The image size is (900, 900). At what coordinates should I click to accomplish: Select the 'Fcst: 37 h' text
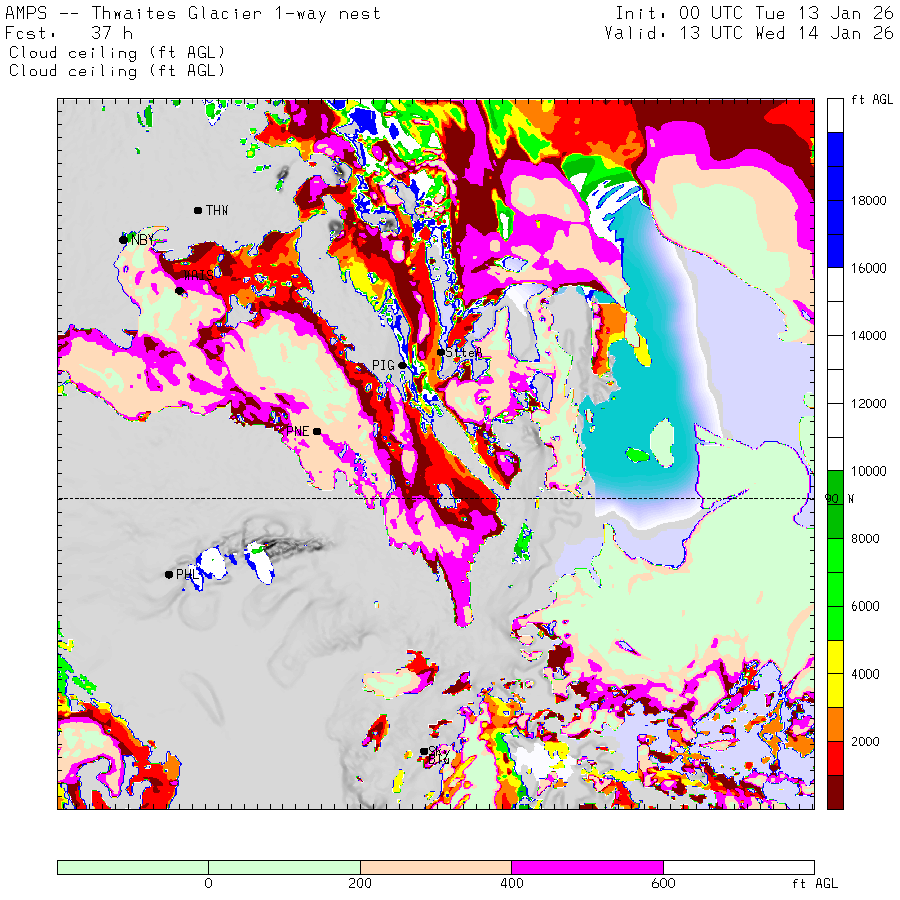point(69,33)
